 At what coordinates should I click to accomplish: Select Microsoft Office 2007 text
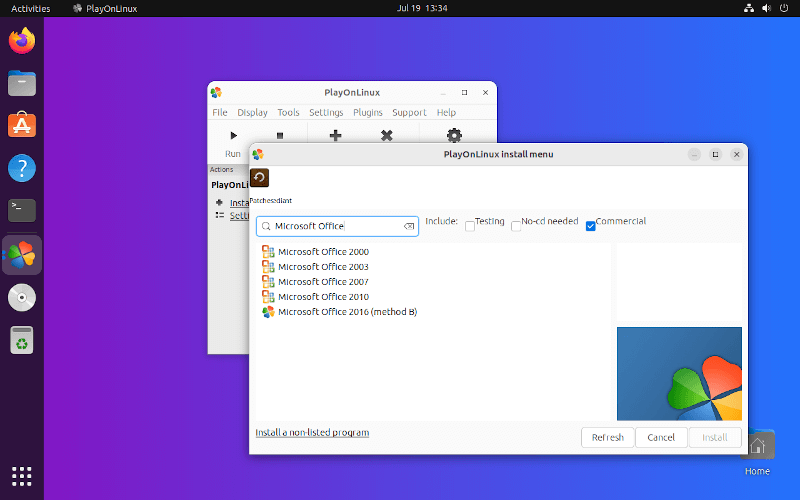click(x=323, y=282)
